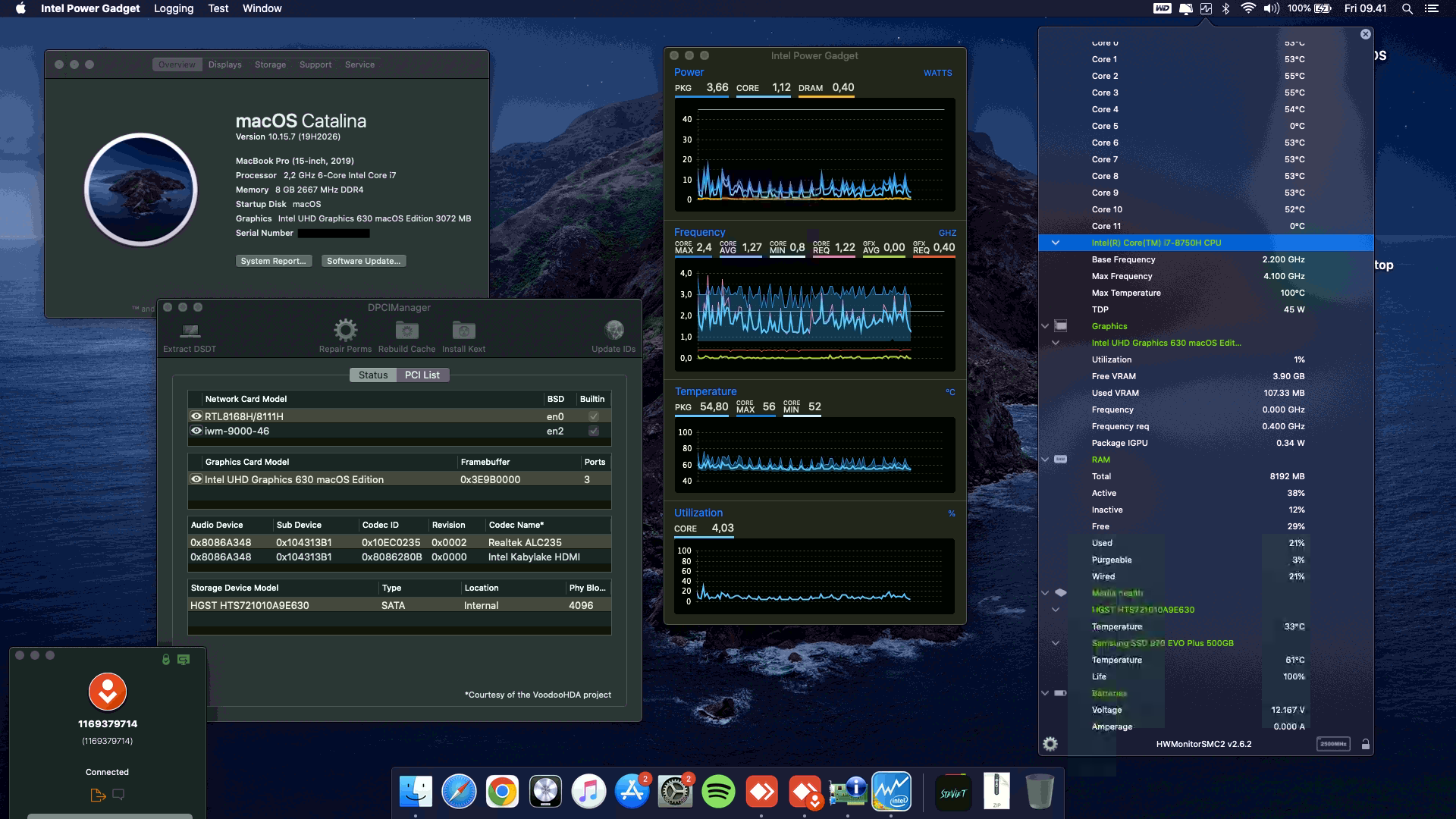Click the 2500MHz indicator in HWMonitorSMC2 footer

click(1333, 744)
